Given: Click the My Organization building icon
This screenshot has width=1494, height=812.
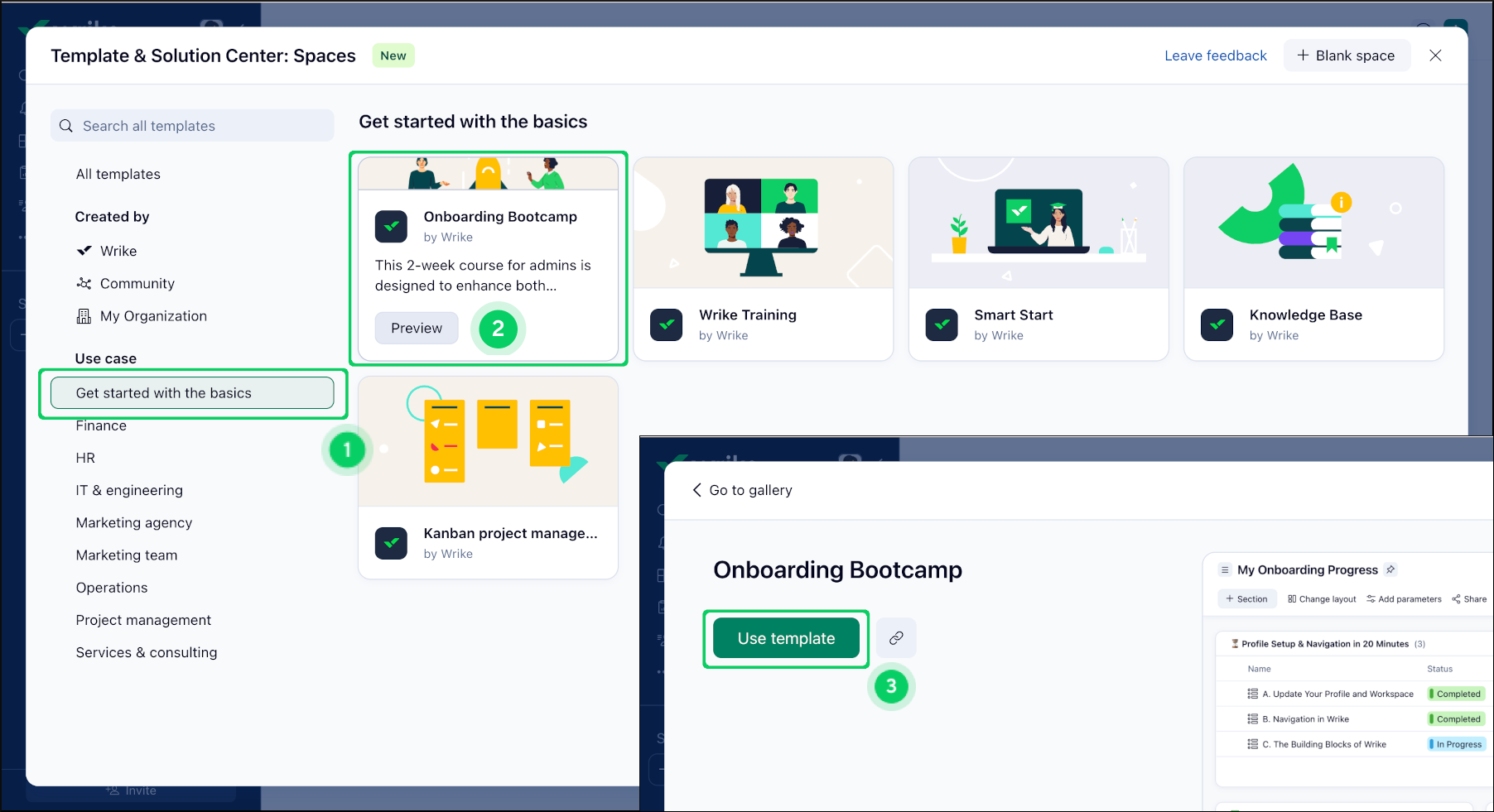Looking at the screenshot, I should pyautogui.click(x=84, y=316).
